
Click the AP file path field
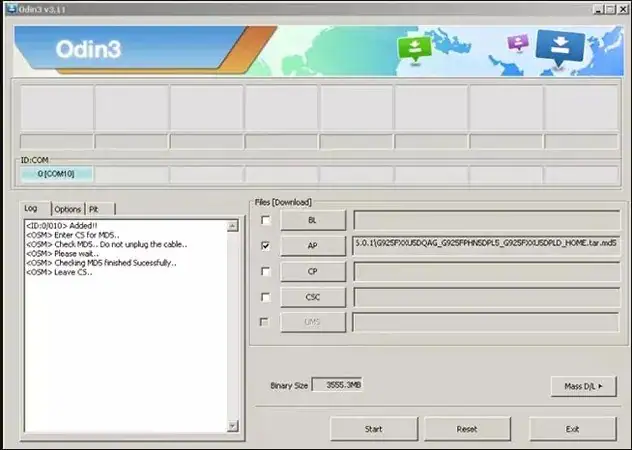[x=486, y=246]
